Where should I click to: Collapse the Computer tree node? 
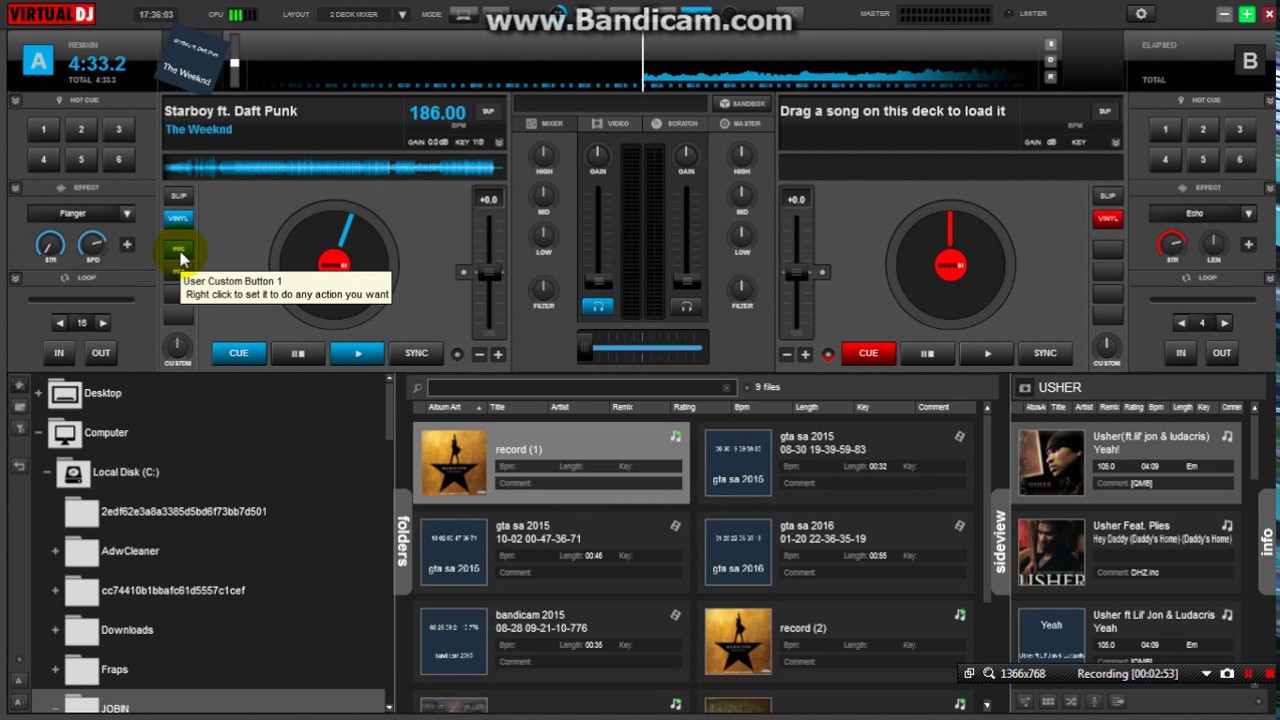[x=38, y=433]
